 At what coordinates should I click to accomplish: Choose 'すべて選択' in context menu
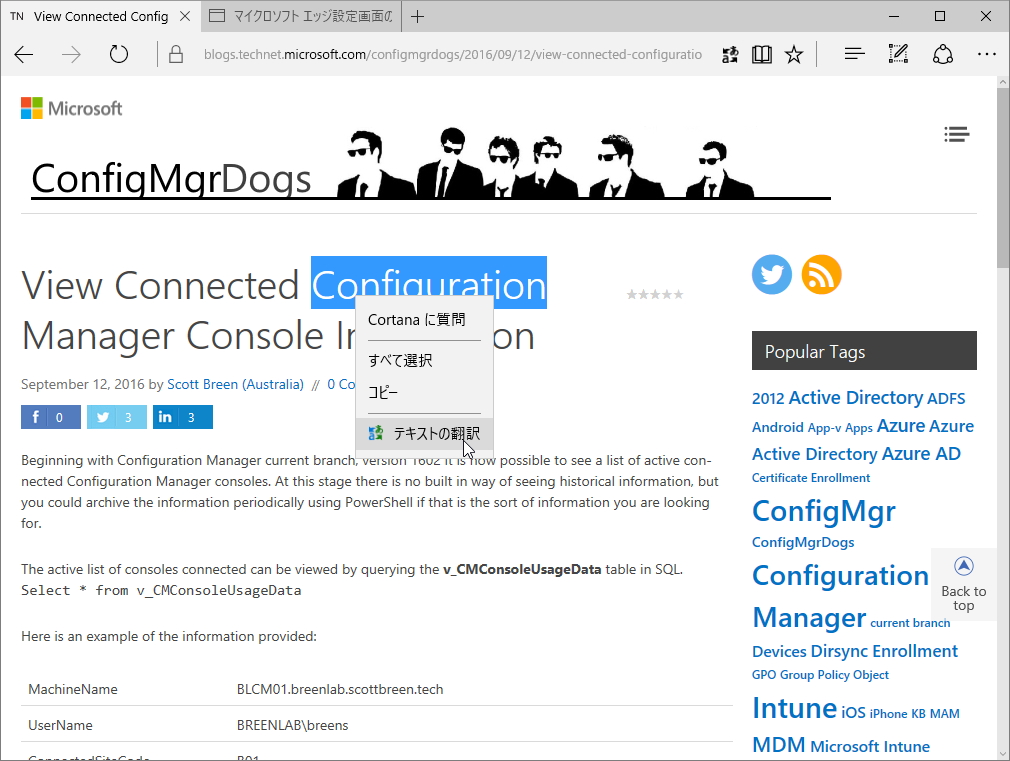click(x=424, y=360)
